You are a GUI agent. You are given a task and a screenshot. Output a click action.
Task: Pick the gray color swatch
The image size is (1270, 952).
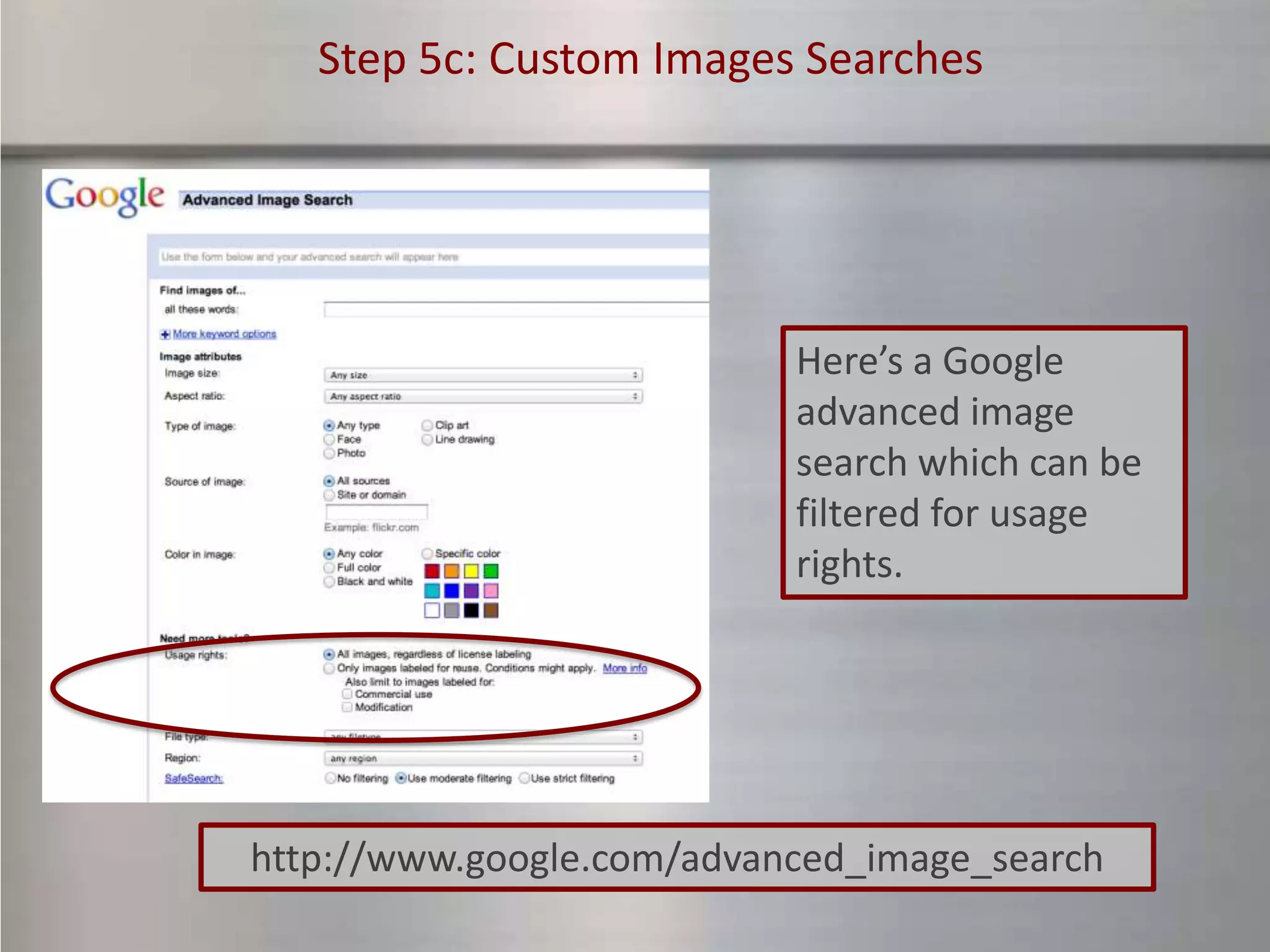(452, 610)
